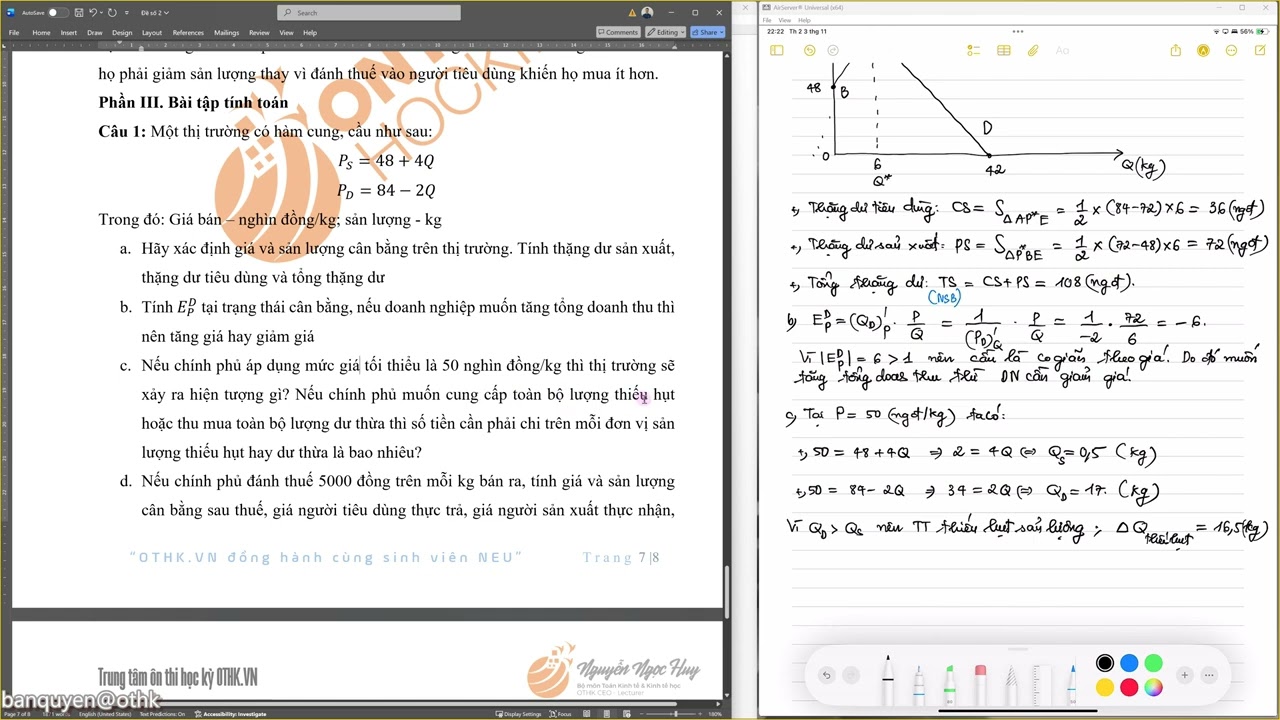Switch to the Layout tab
This screenshot has width=1280, height=720.
[152, 32]
